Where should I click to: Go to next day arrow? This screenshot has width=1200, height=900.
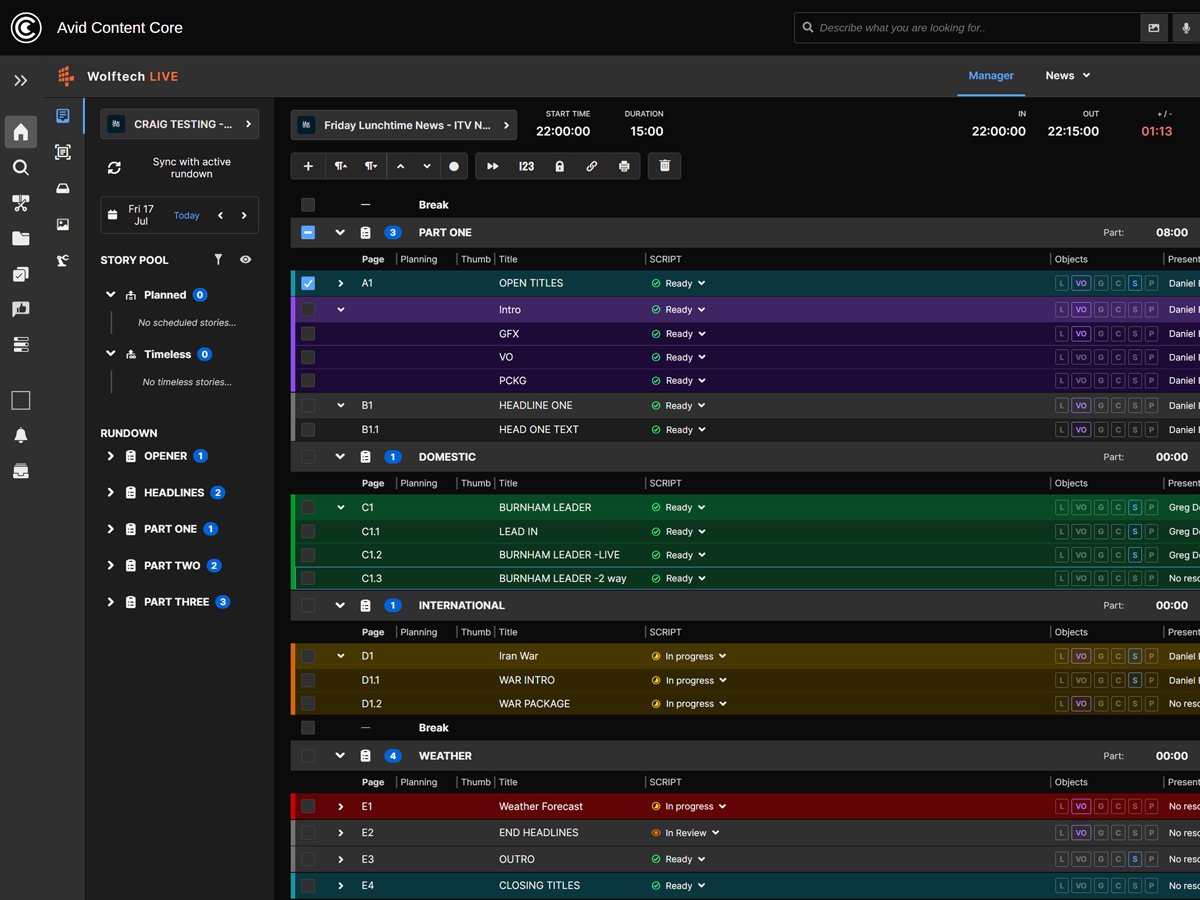pyautogui.click(x=244, y=215)
